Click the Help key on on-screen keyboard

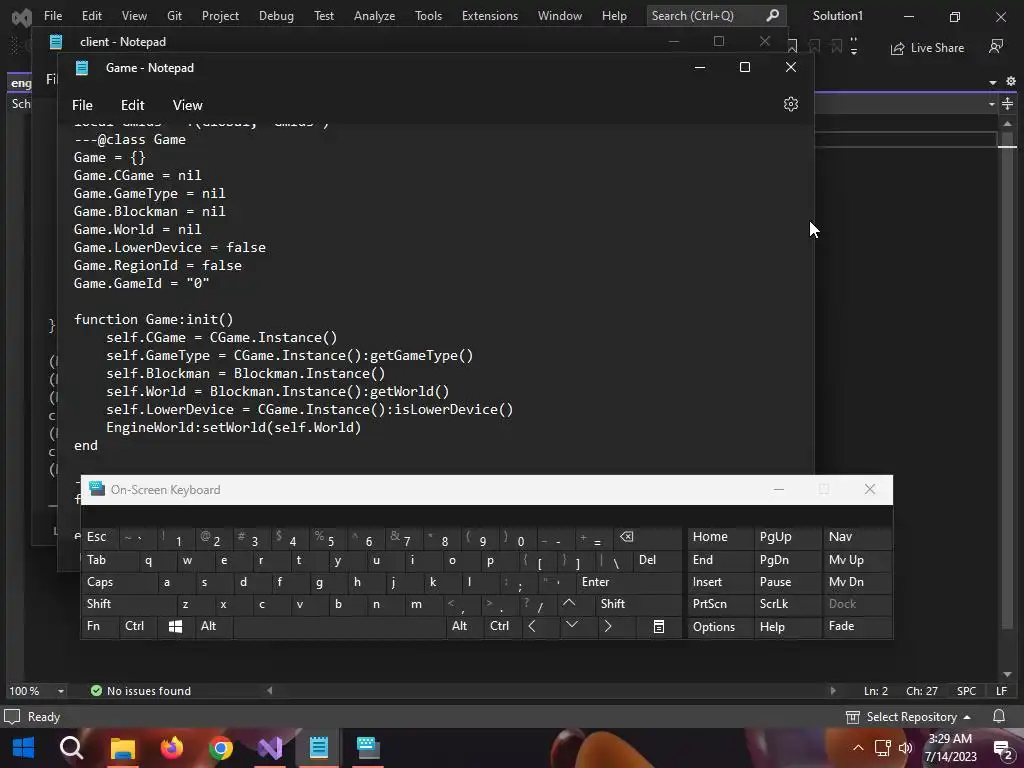click(x=786, y=627)
